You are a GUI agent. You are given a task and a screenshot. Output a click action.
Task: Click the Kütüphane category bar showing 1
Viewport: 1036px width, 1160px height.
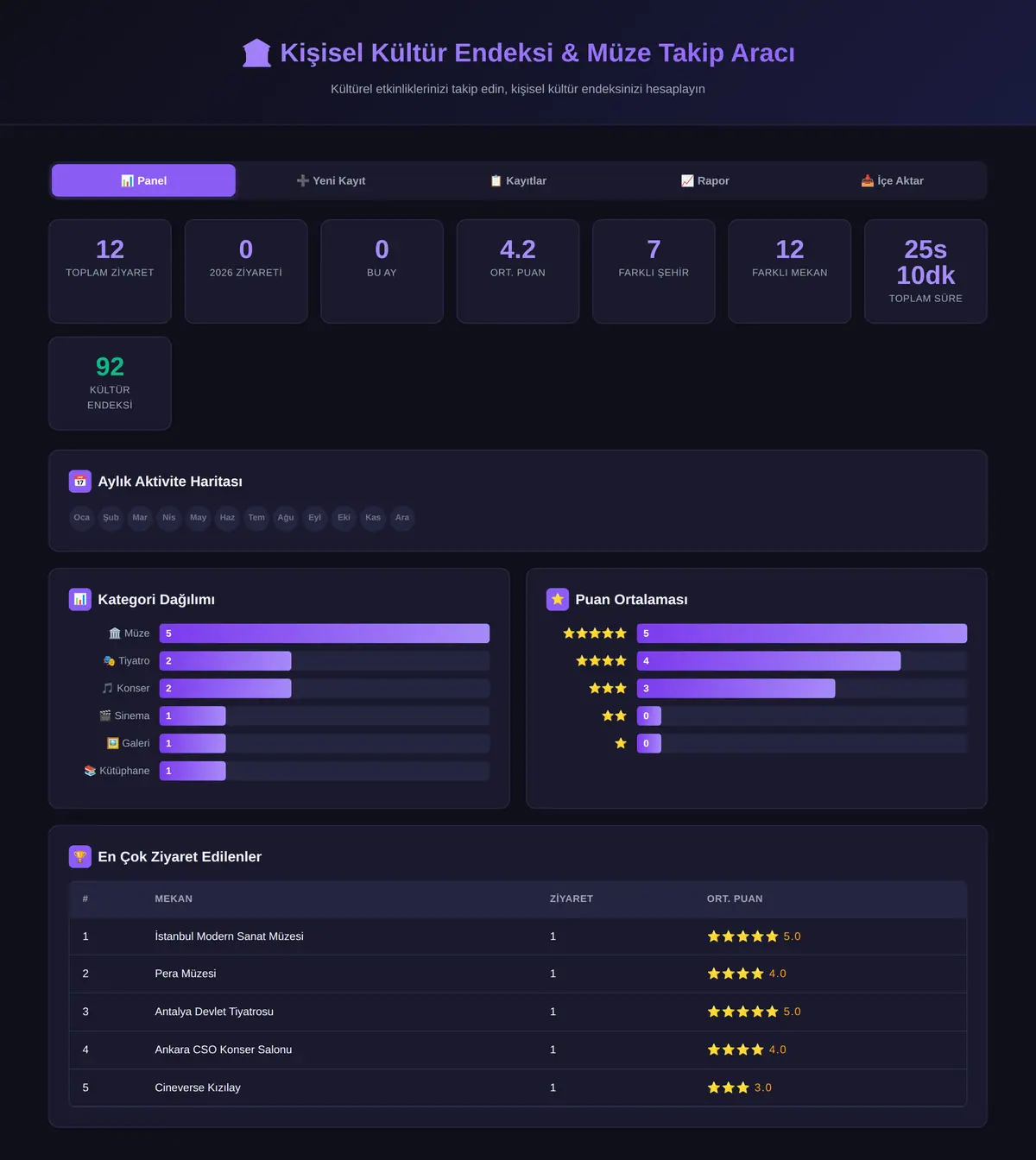pos(193,771)
